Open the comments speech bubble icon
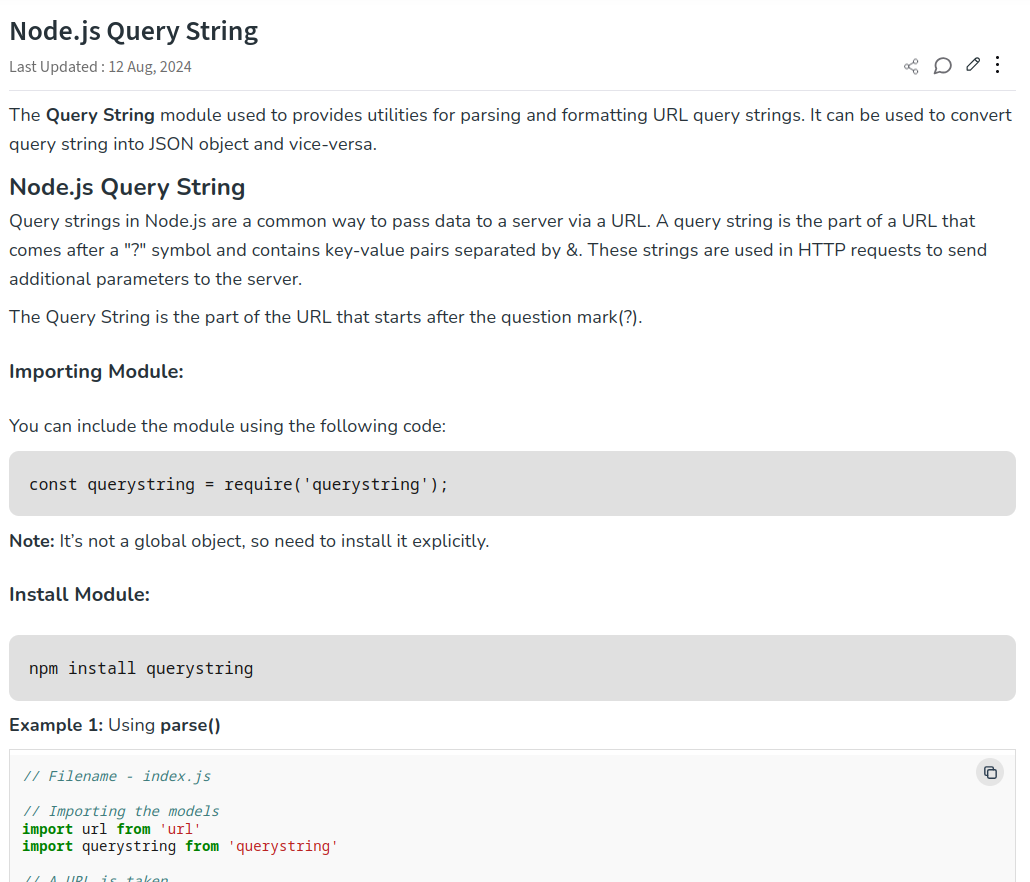The width and height of the screenshot is (1030, 882). [942, 66]
